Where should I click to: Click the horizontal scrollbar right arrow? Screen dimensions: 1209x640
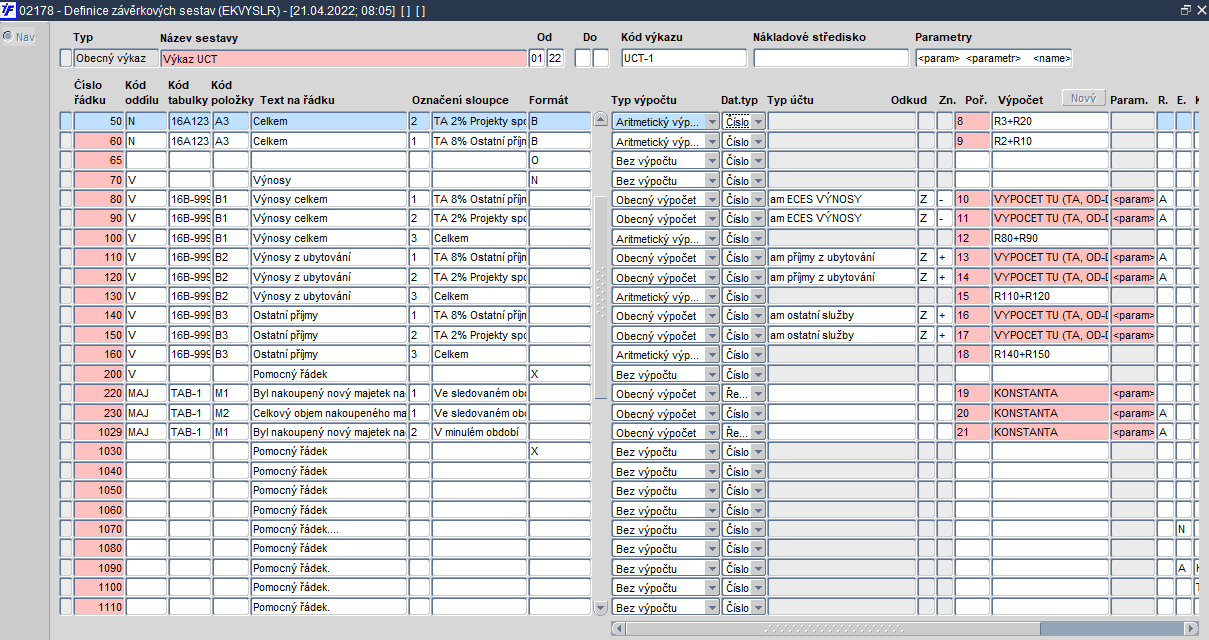pos(1190,628)
